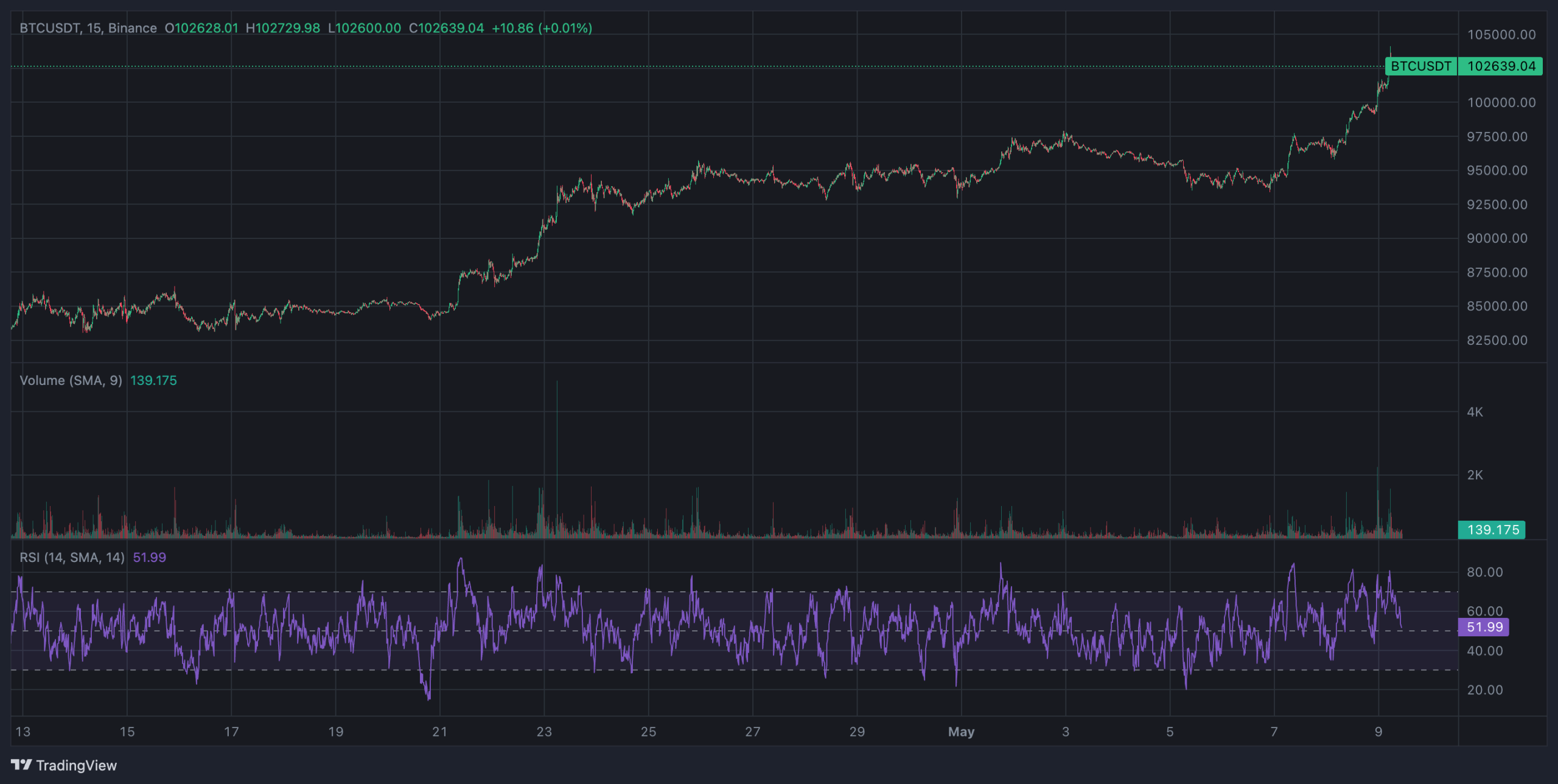Select the 139.175 volume value badge
This screenshot has height=784, width=1558.
(1492, 530)
